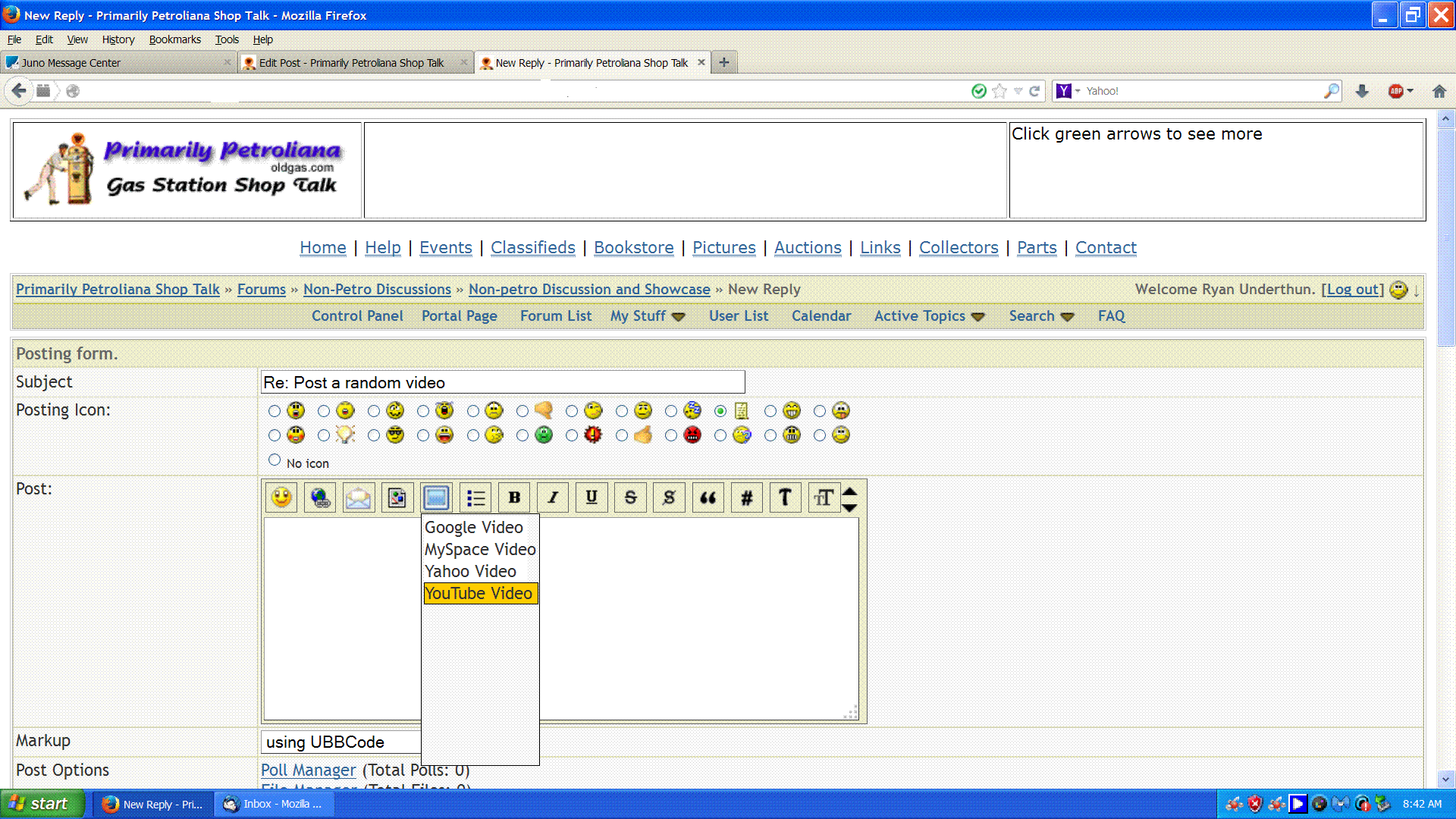
Task: Click the insert image toolbar icon
Action: (x=397, y=497)
